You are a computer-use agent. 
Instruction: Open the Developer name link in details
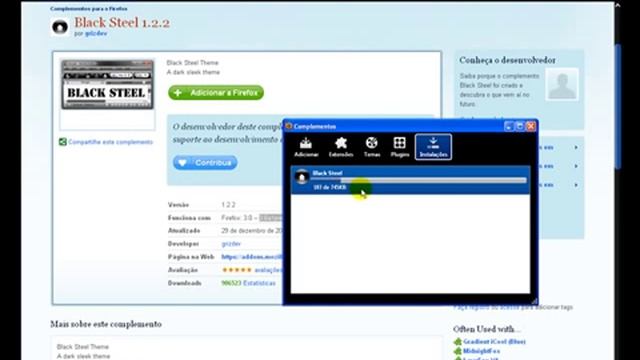pyautogui.click(x=231, y=244)
